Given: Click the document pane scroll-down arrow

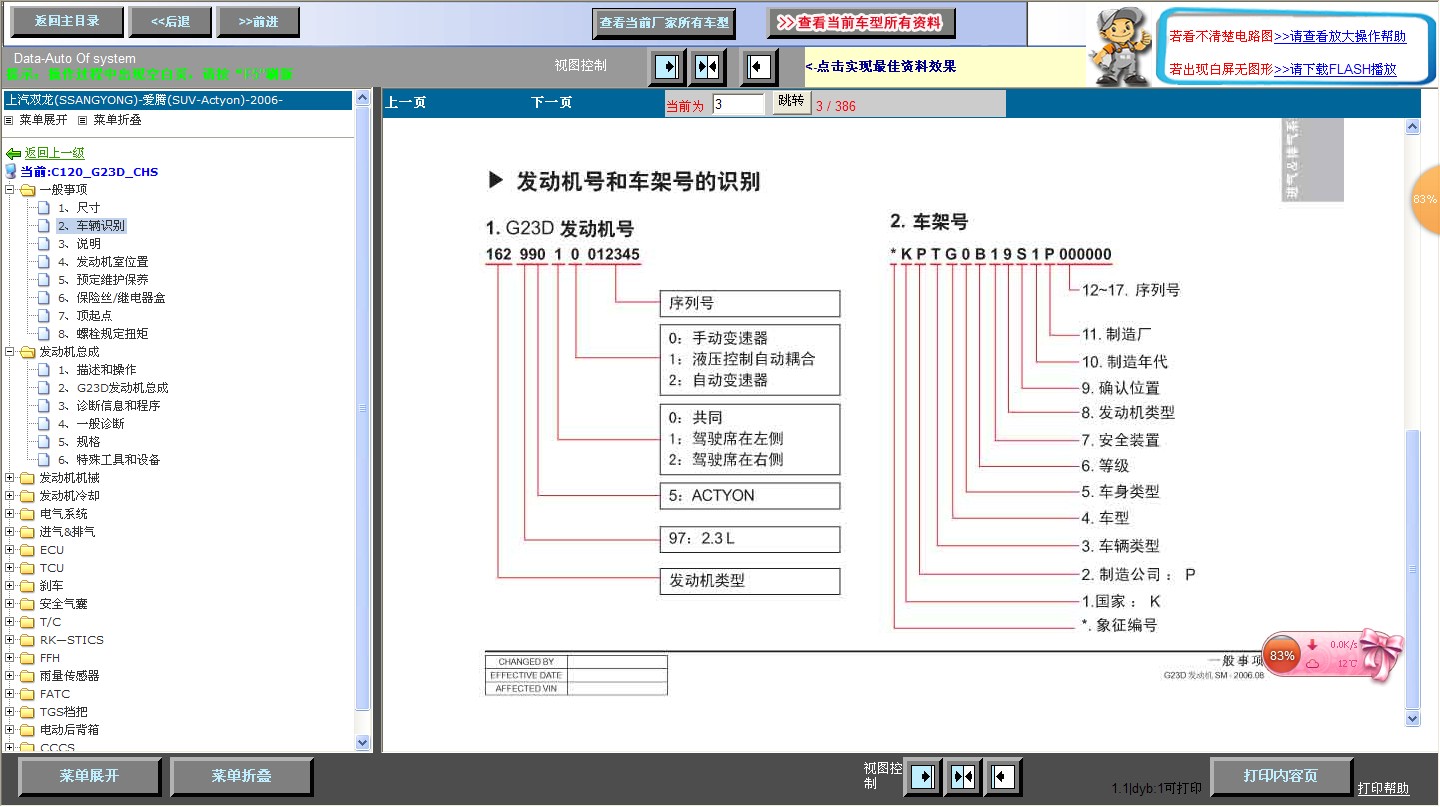Looking at the screenshot, I should click(1412, 718).
